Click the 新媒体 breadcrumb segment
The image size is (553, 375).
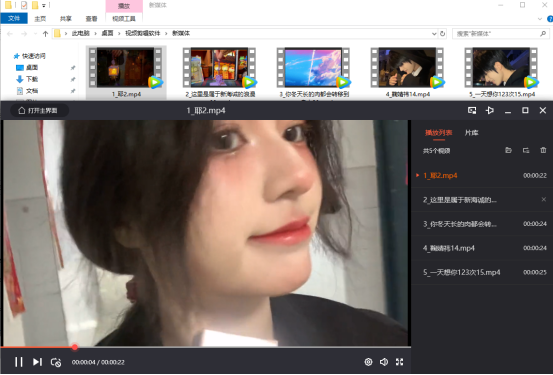pyautogui.click(x=181, y=34)
